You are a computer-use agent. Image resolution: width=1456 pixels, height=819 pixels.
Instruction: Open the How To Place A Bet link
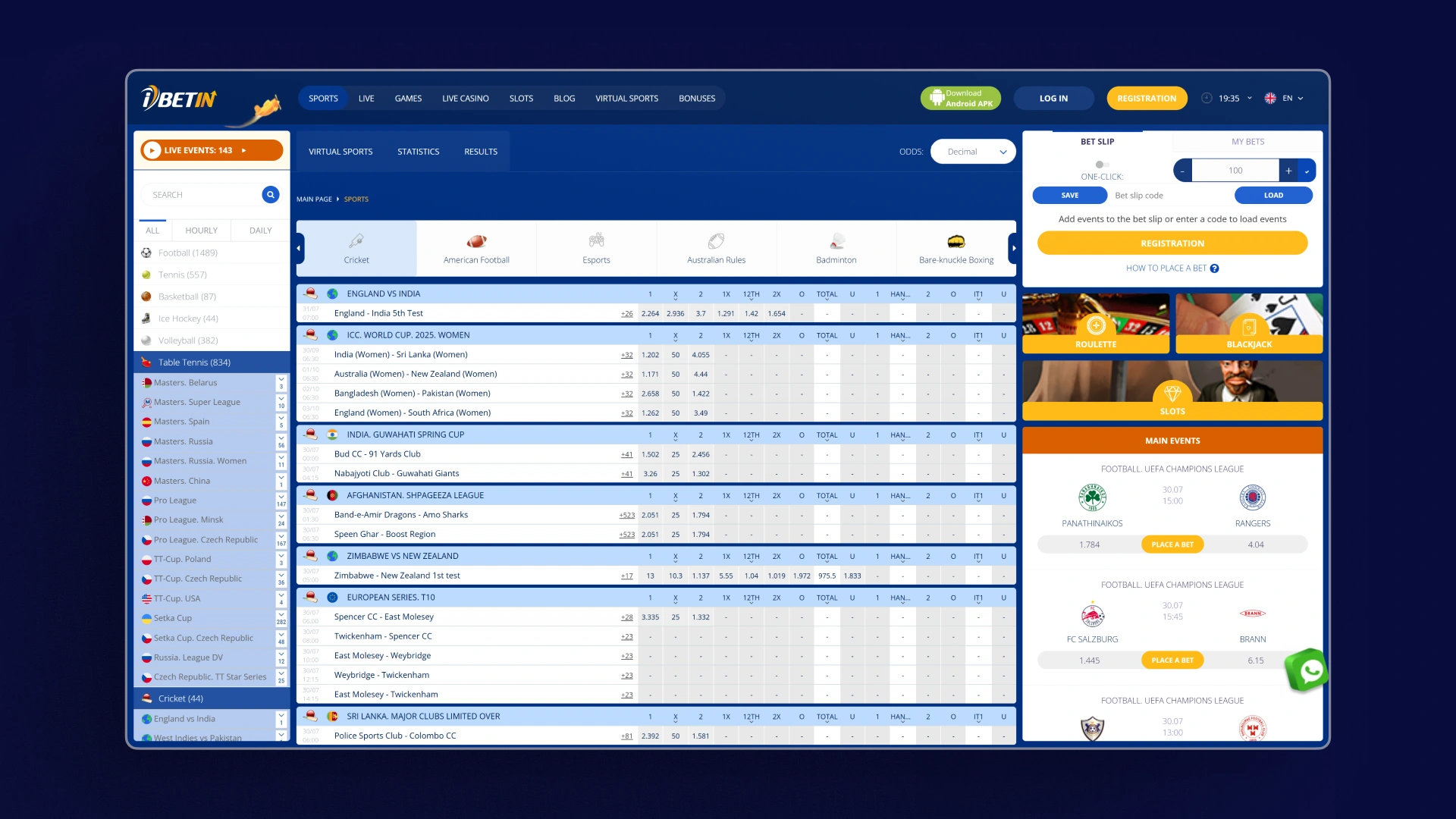click(1166, 268)
